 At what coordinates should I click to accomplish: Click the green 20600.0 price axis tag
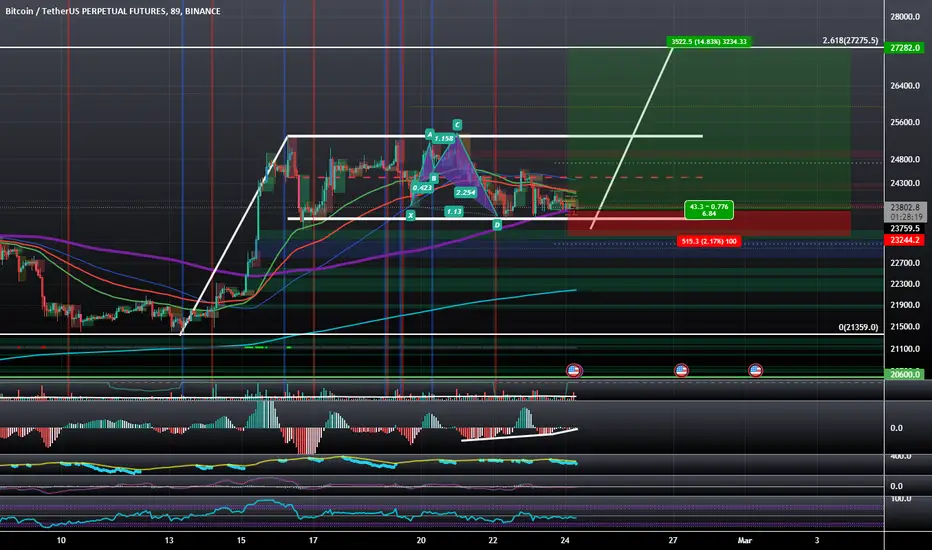coord(905,374)
